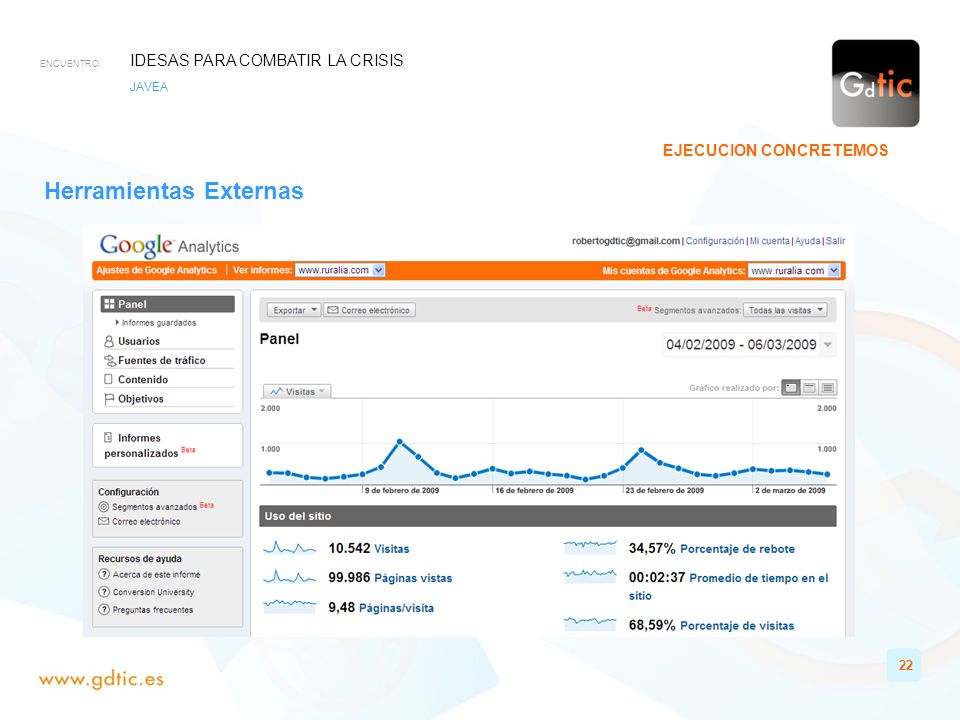Click help icon beside Acerca de este informe
960x720 pixels.
pos(104,574)
